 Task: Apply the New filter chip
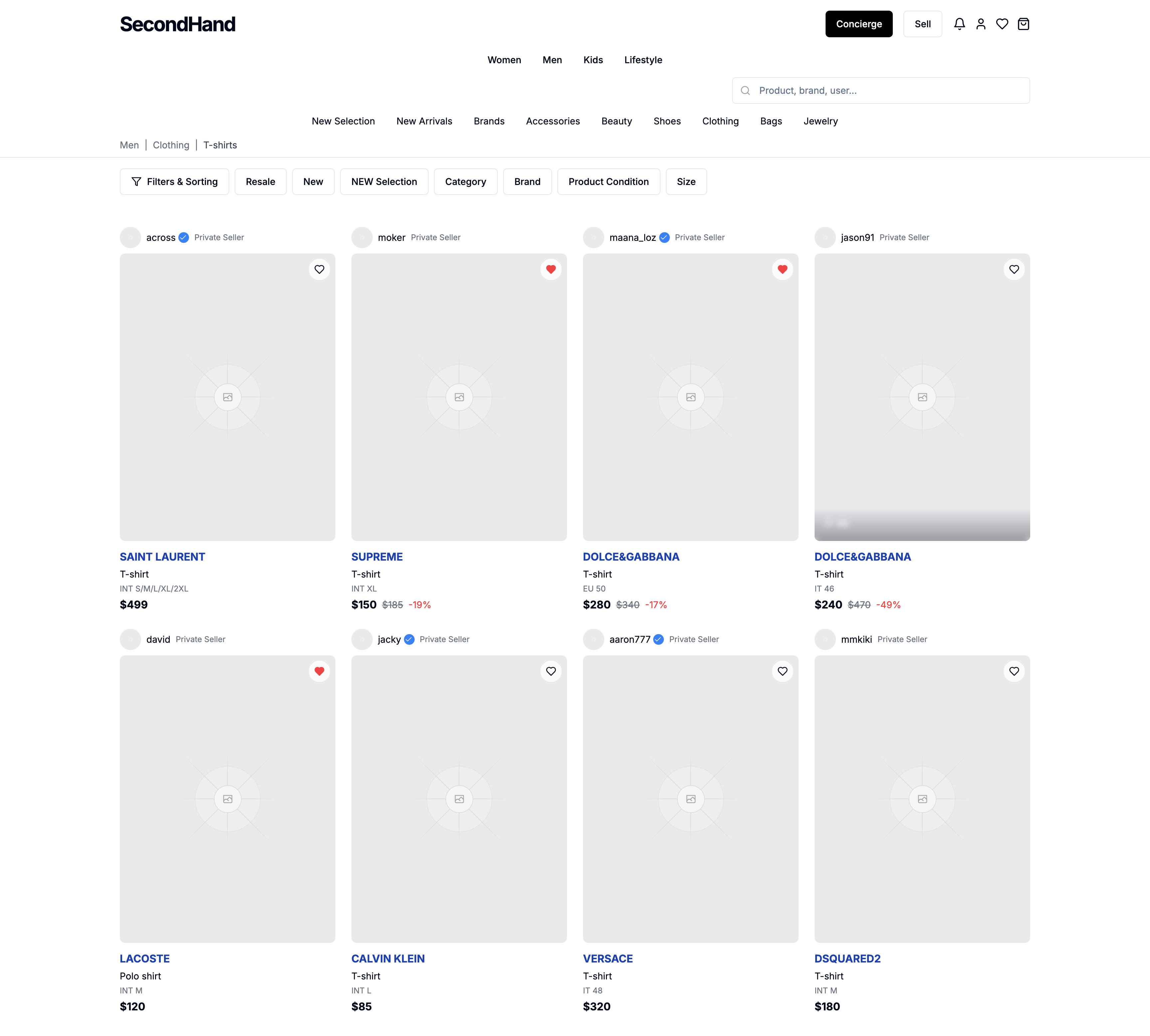click(313, 182)
